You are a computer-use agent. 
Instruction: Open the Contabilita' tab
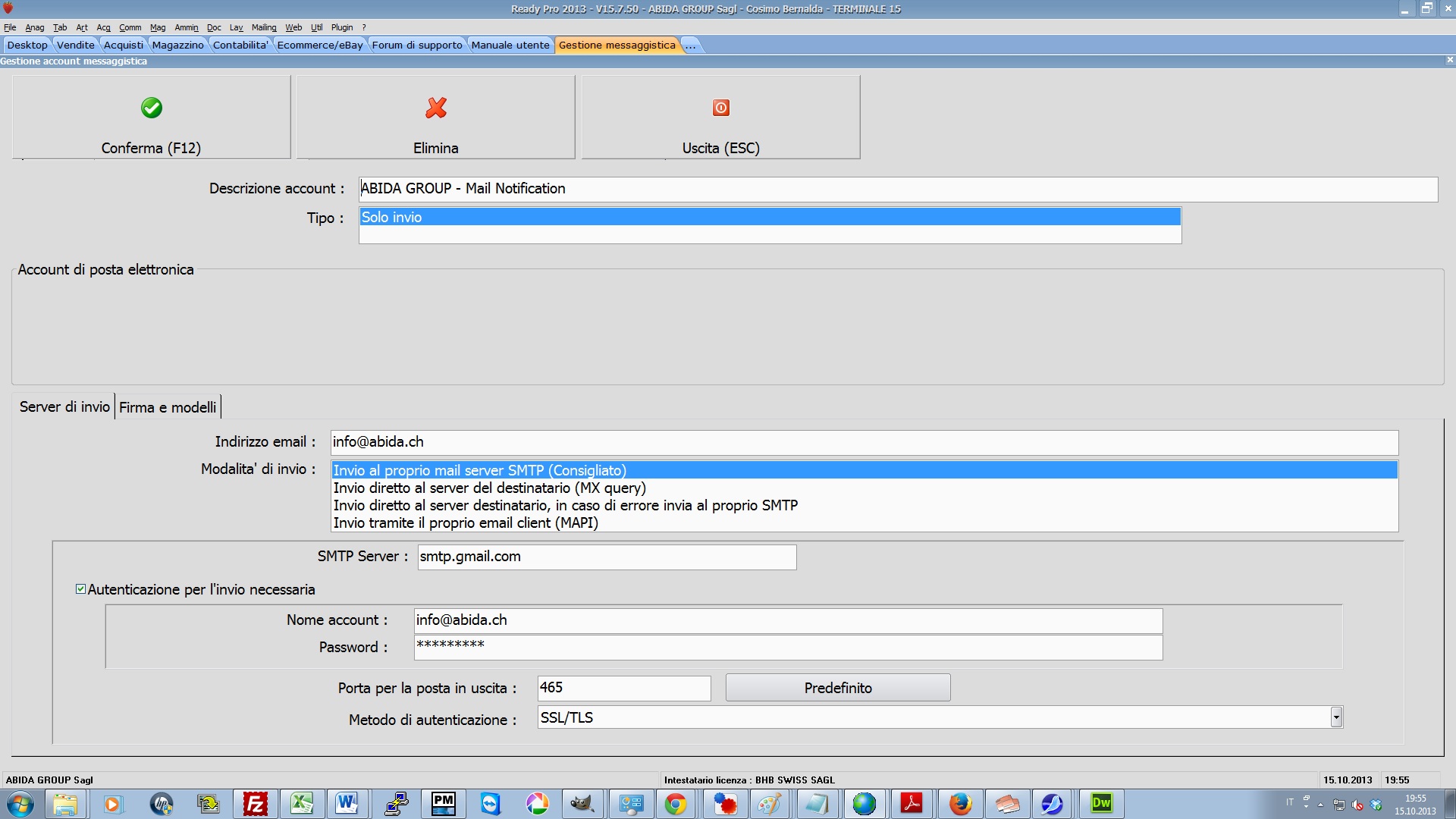[x=240, y=45]
